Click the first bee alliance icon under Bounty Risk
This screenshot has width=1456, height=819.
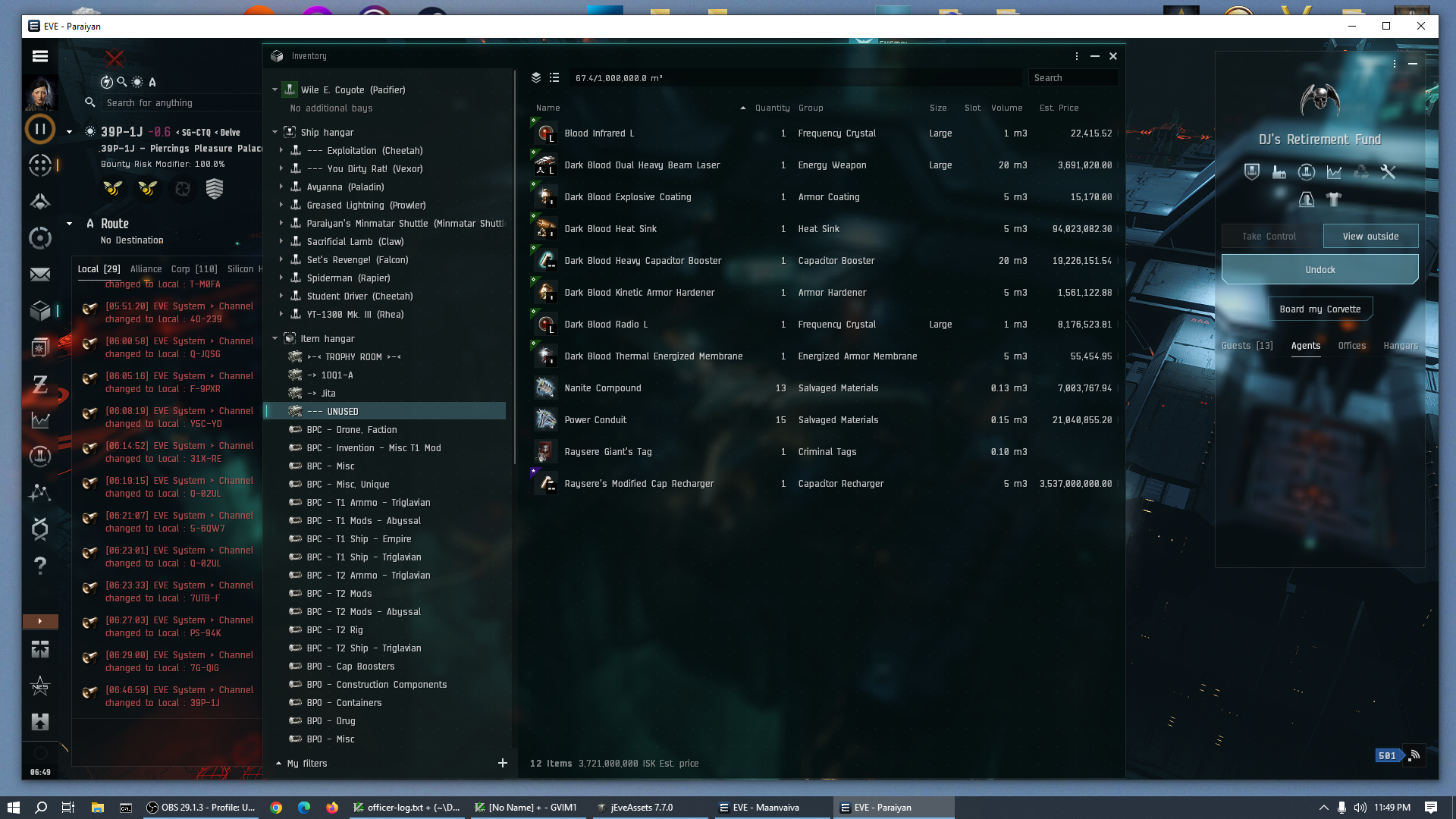click(x=113, y=188)
